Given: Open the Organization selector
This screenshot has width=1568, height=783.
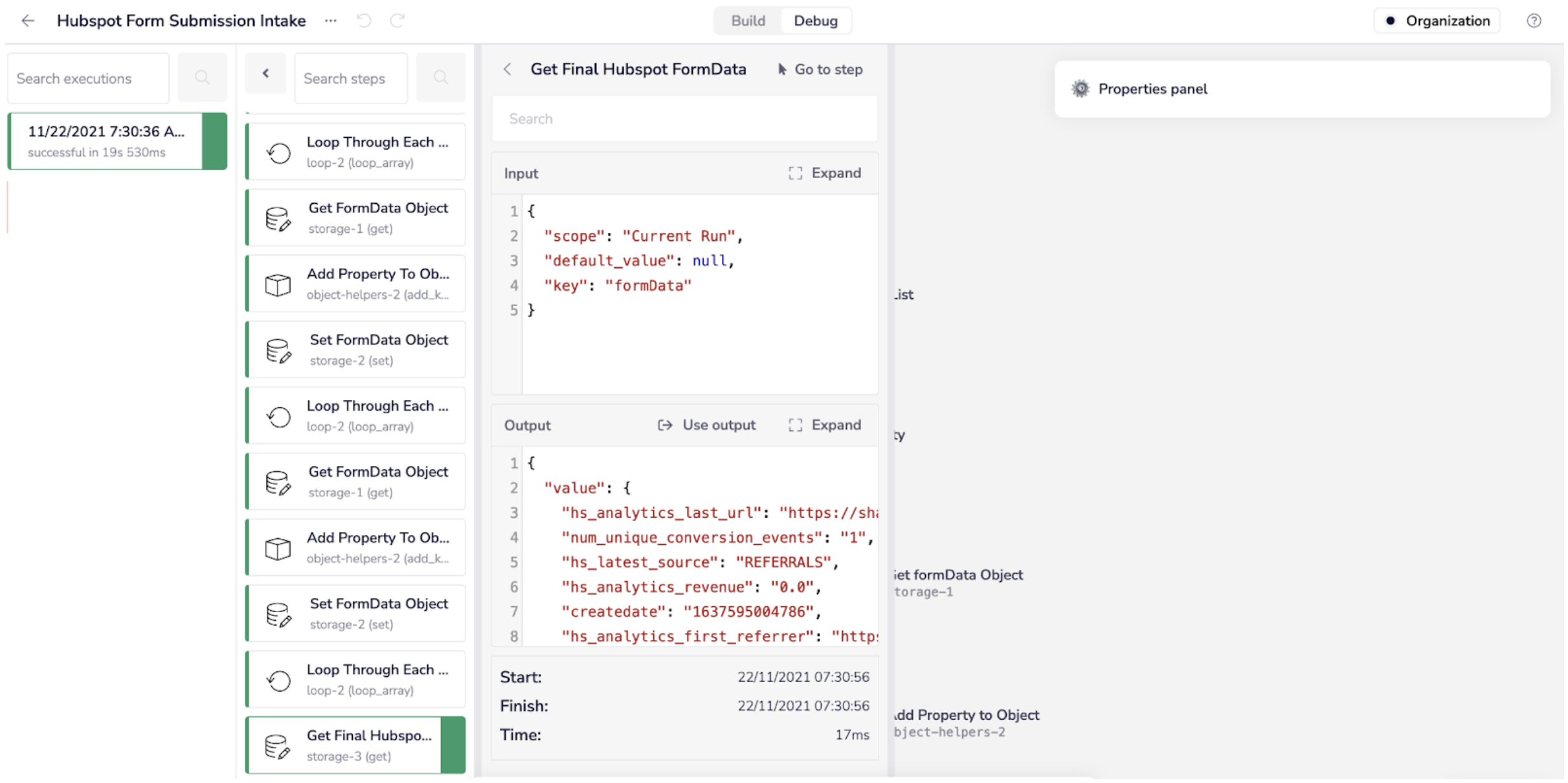Looking at the screenshot, I should [1437, 21].
